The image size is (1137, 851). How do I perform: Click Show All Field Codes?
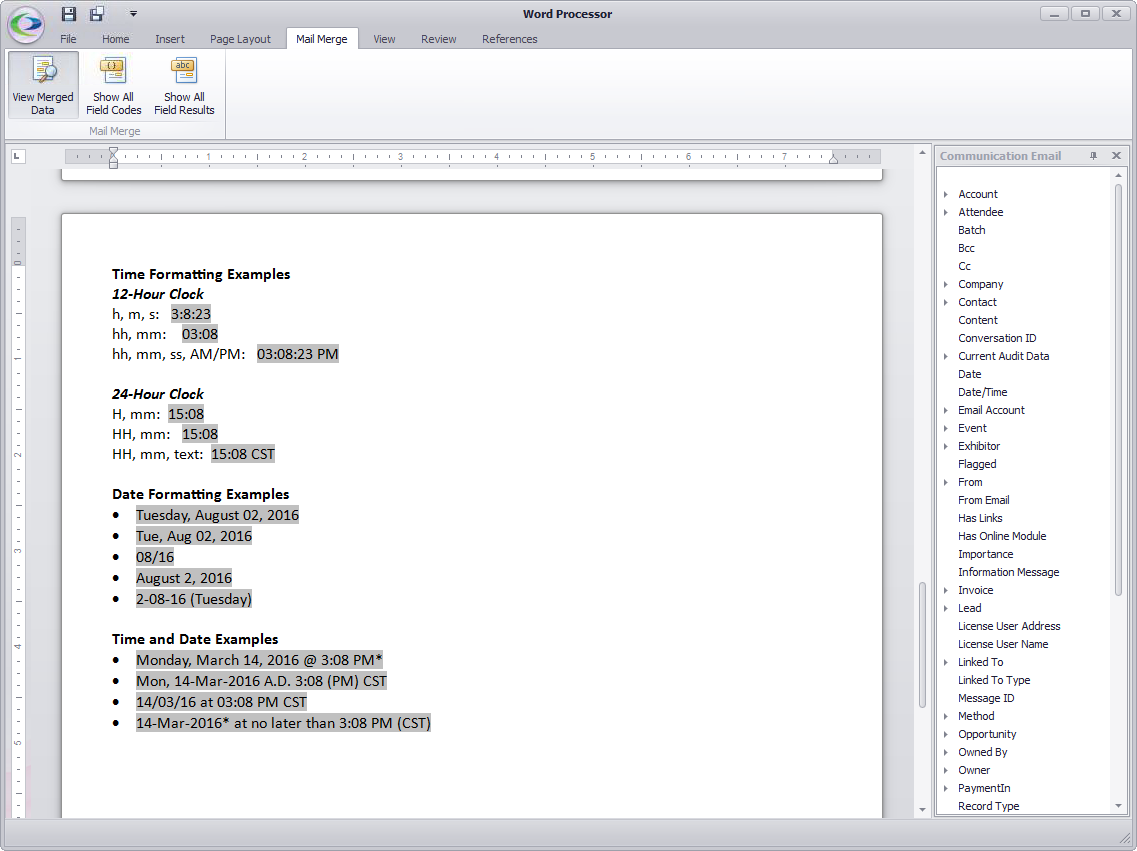113,86
